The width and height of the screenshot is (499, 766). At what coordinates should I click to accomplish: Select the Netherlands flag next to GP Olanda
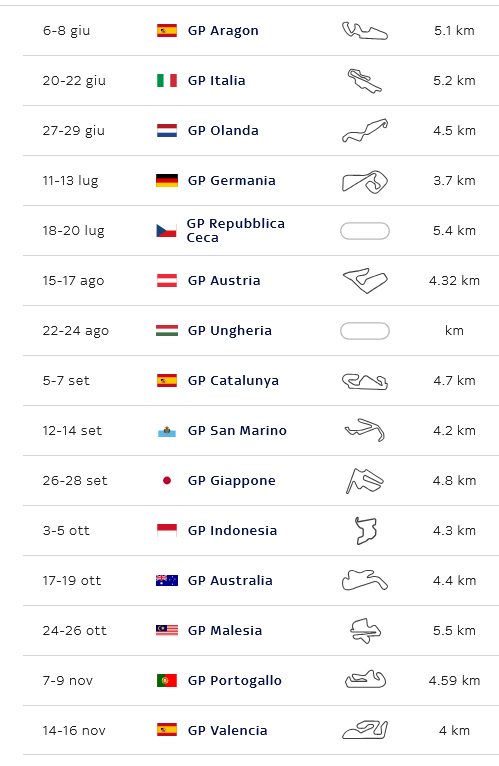[167, 130]
